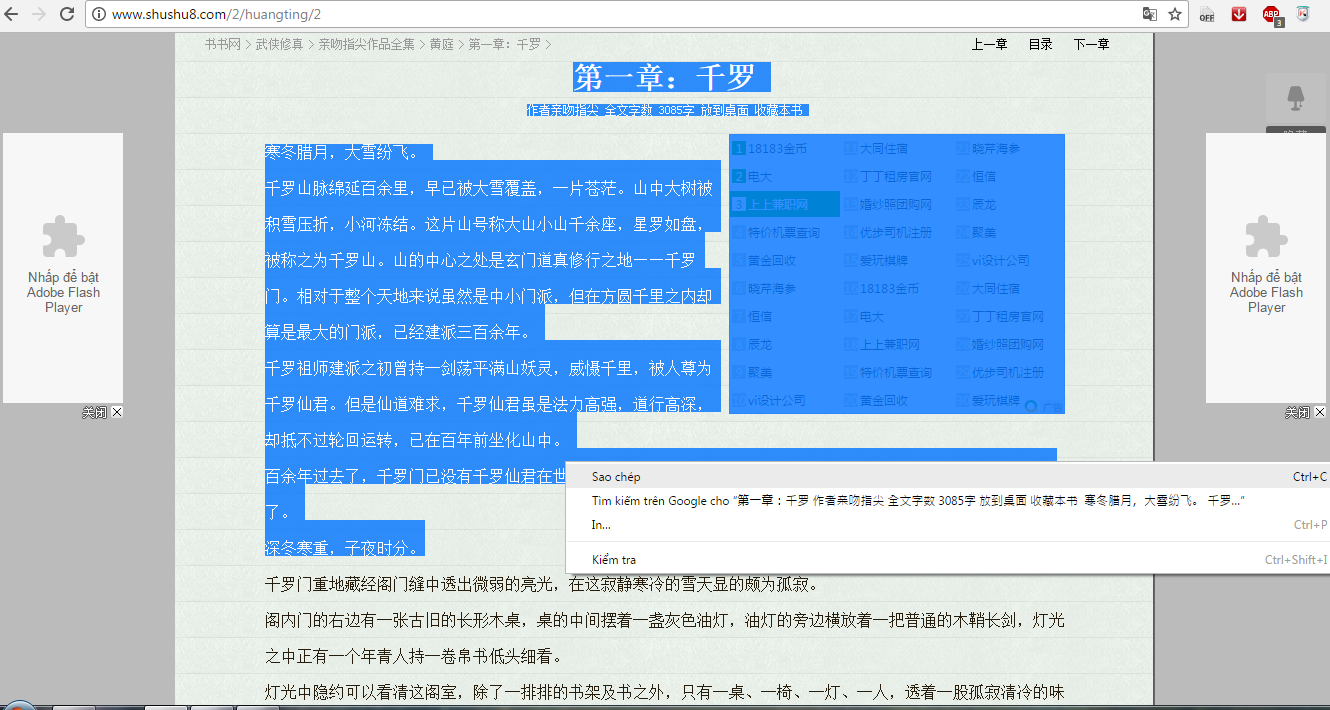The height and width of the screenshot is (710, 1330).
Task: Click the red download arrow extension icon
Action: click(1239, 15)
